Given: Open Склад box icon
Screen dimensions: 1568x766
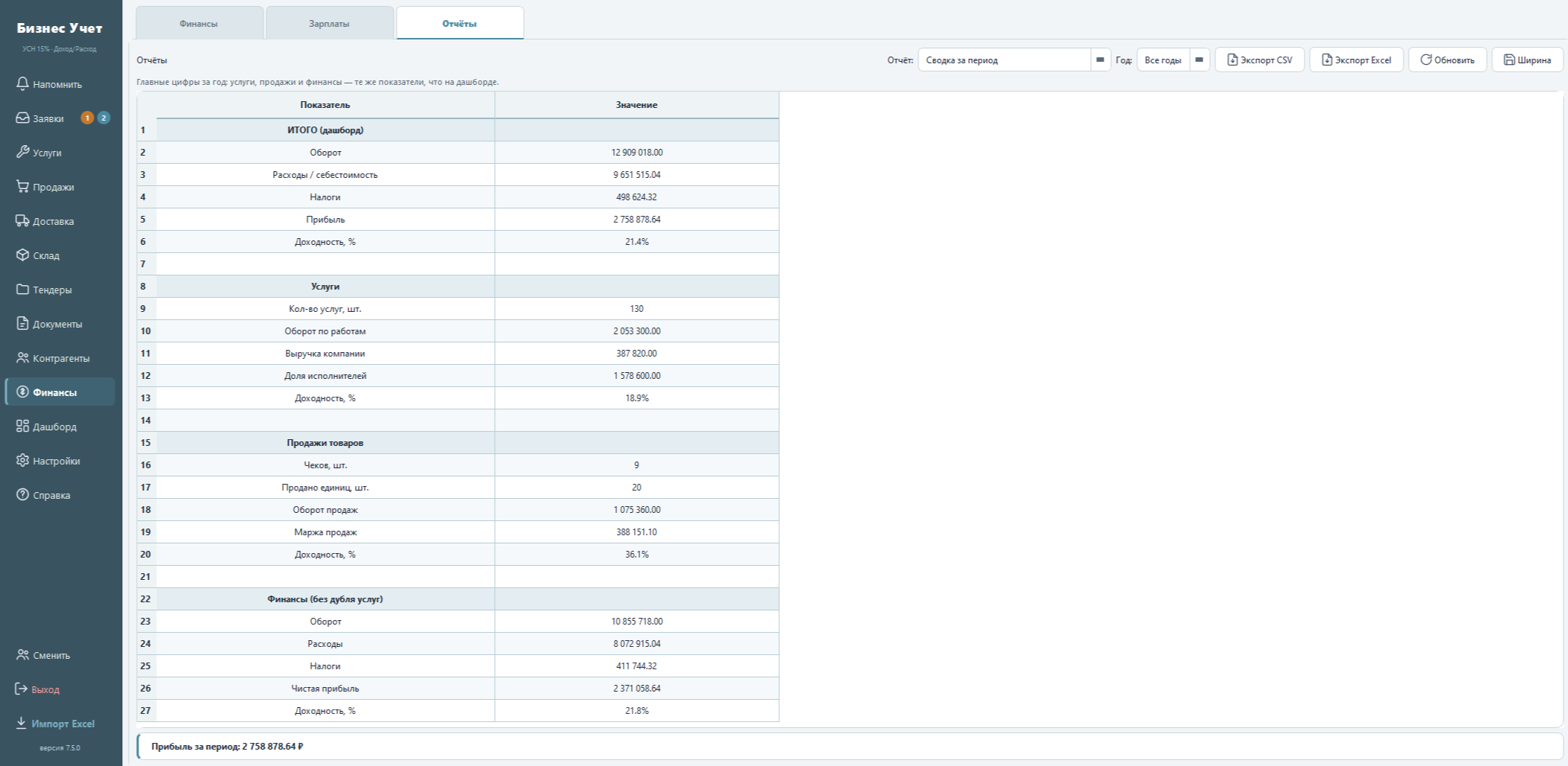Looking at the screenshot, I should coord(22,255).
